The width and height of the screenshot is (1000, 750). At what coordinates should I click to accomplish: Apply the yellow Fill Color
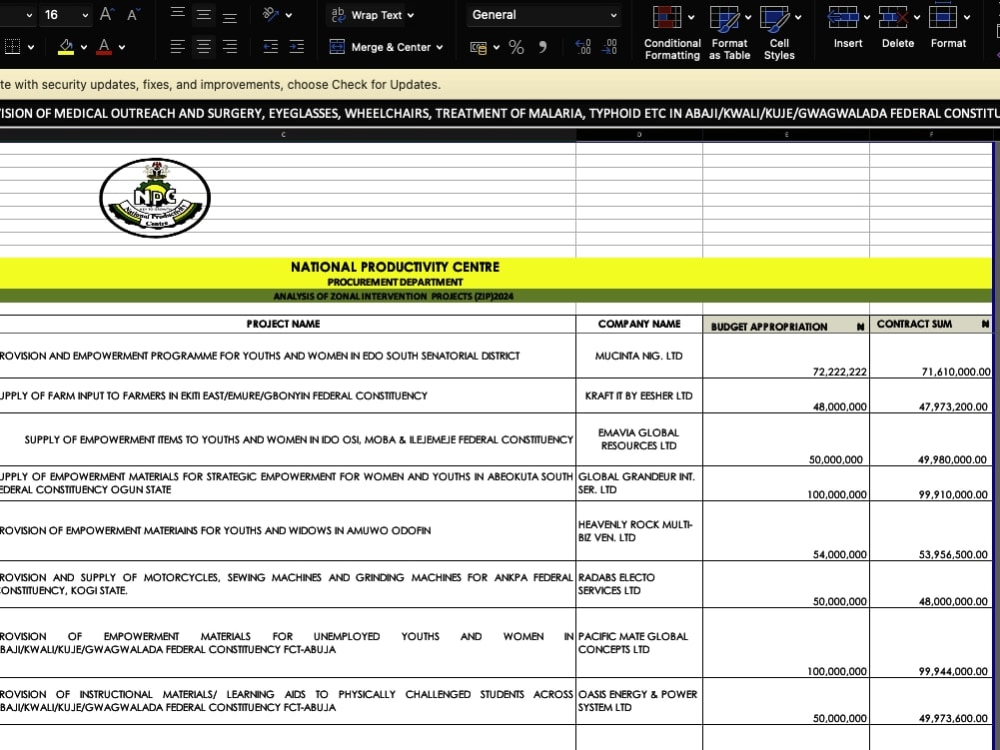coord(66,47)
